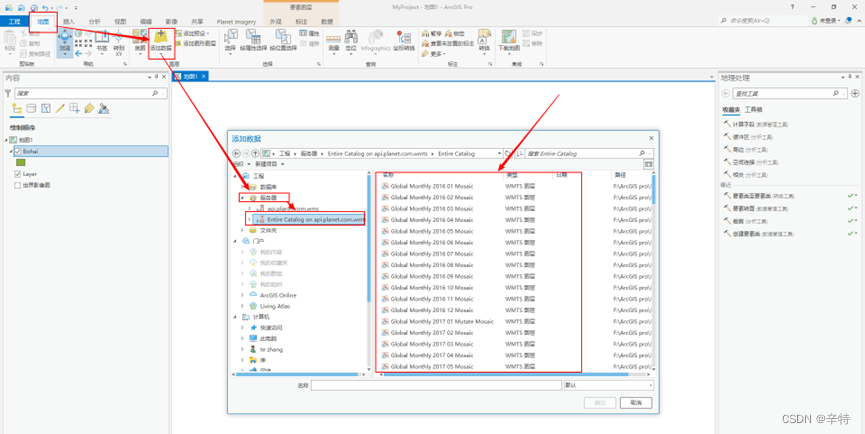Click the 取消 button in dialog
The width and height of the screenshot is (865, 434).
636,403
